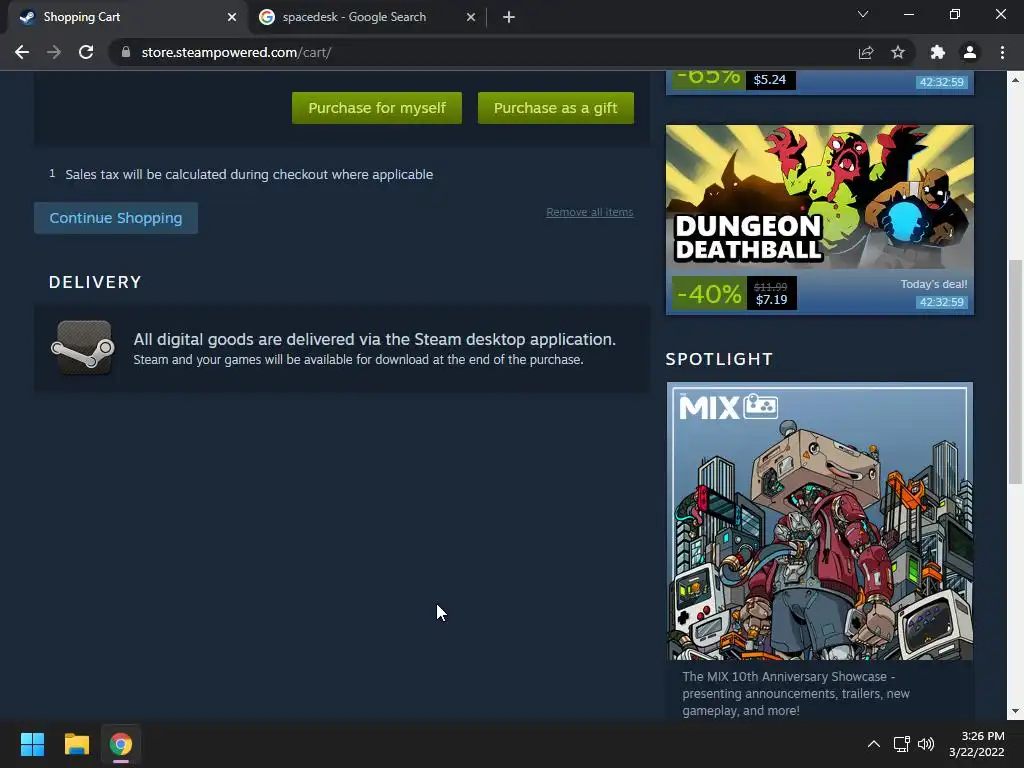Show hidden system tray icons
Screen dimensions: 1024x768
[874, 744]
